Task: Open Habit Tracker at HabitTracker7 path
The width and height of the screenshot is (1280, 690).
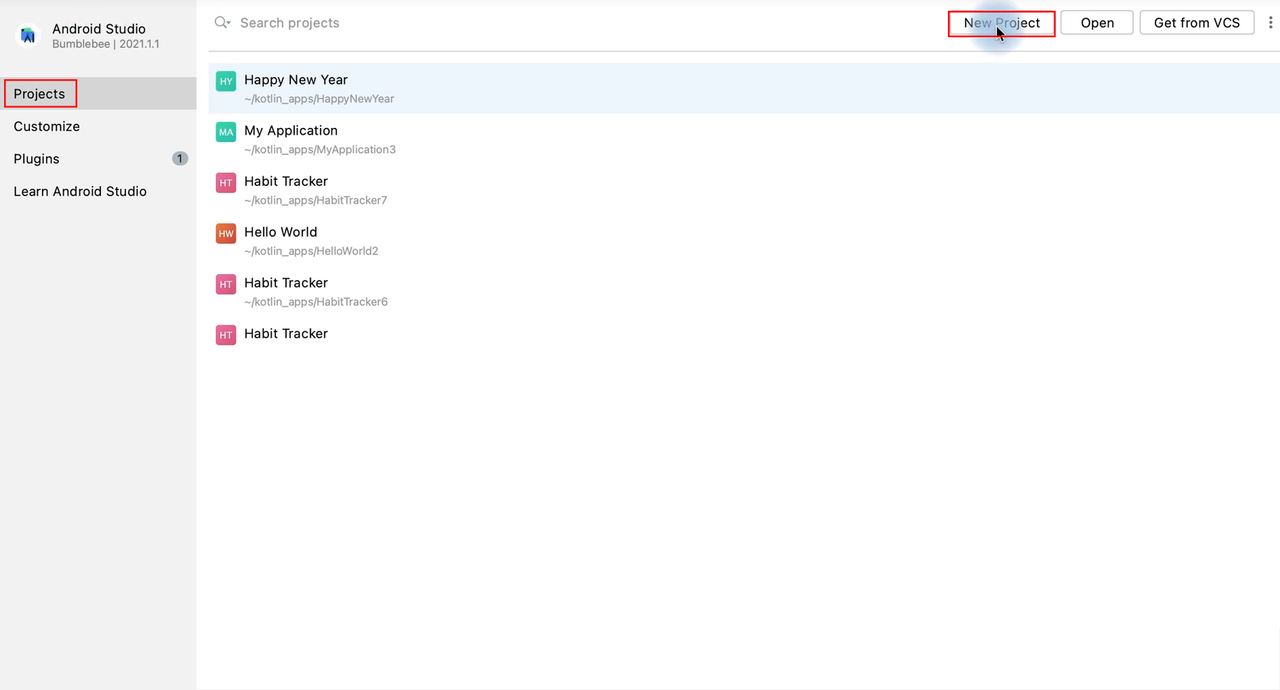Action: [744, 190]
